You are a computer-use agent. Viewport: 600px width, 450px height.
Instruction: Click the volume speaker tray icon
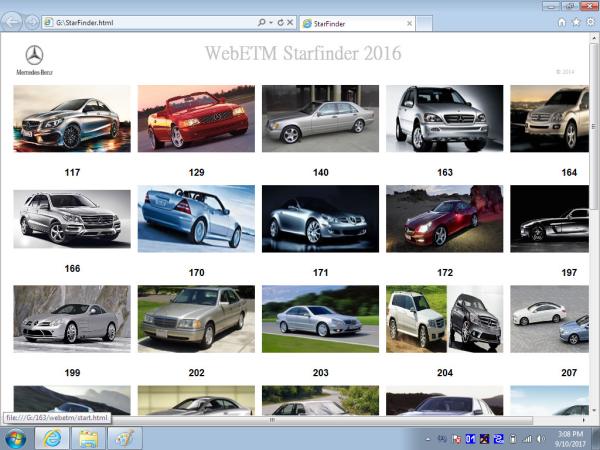(x=541, y=439)
